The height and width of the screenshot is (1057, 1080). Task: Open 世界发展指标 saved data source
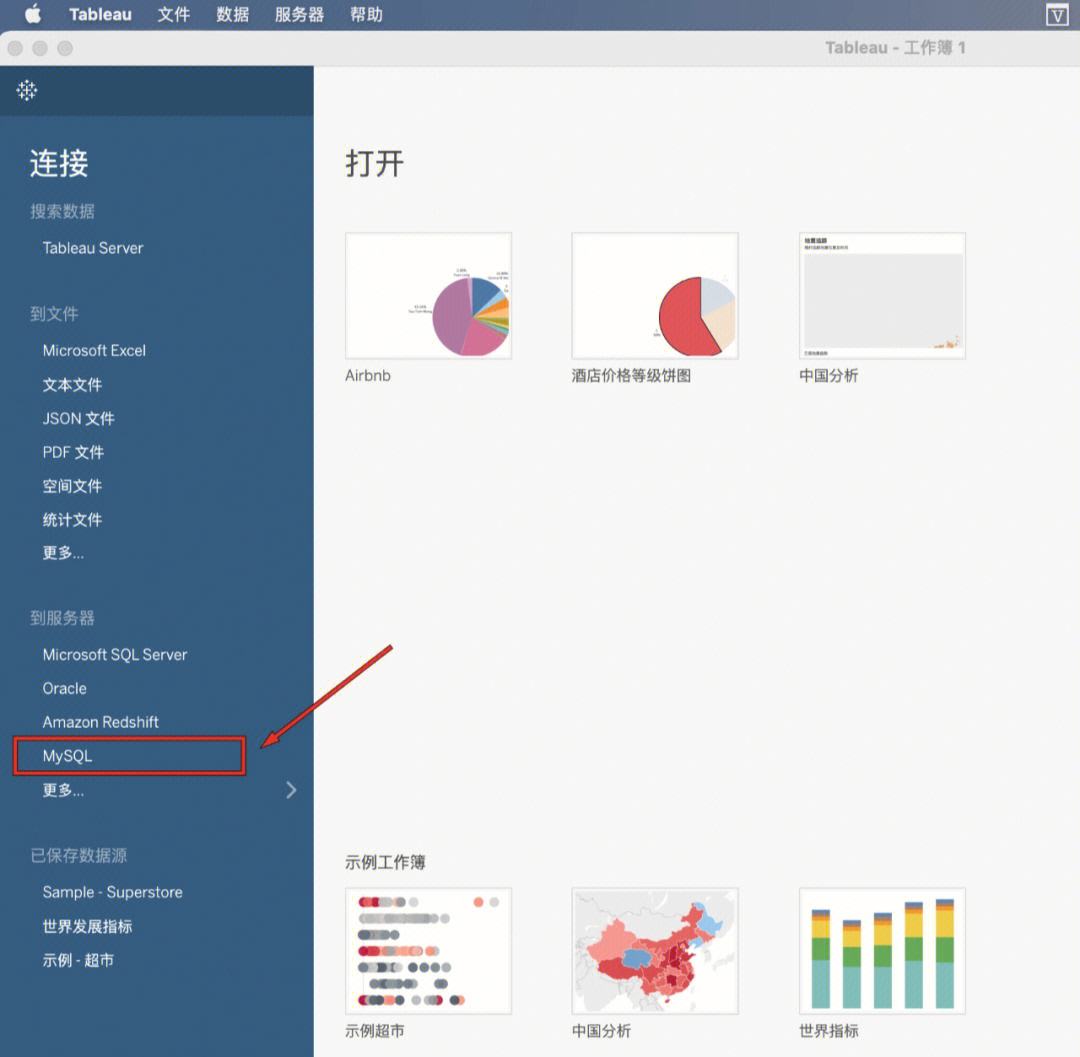tap(87, 926)
